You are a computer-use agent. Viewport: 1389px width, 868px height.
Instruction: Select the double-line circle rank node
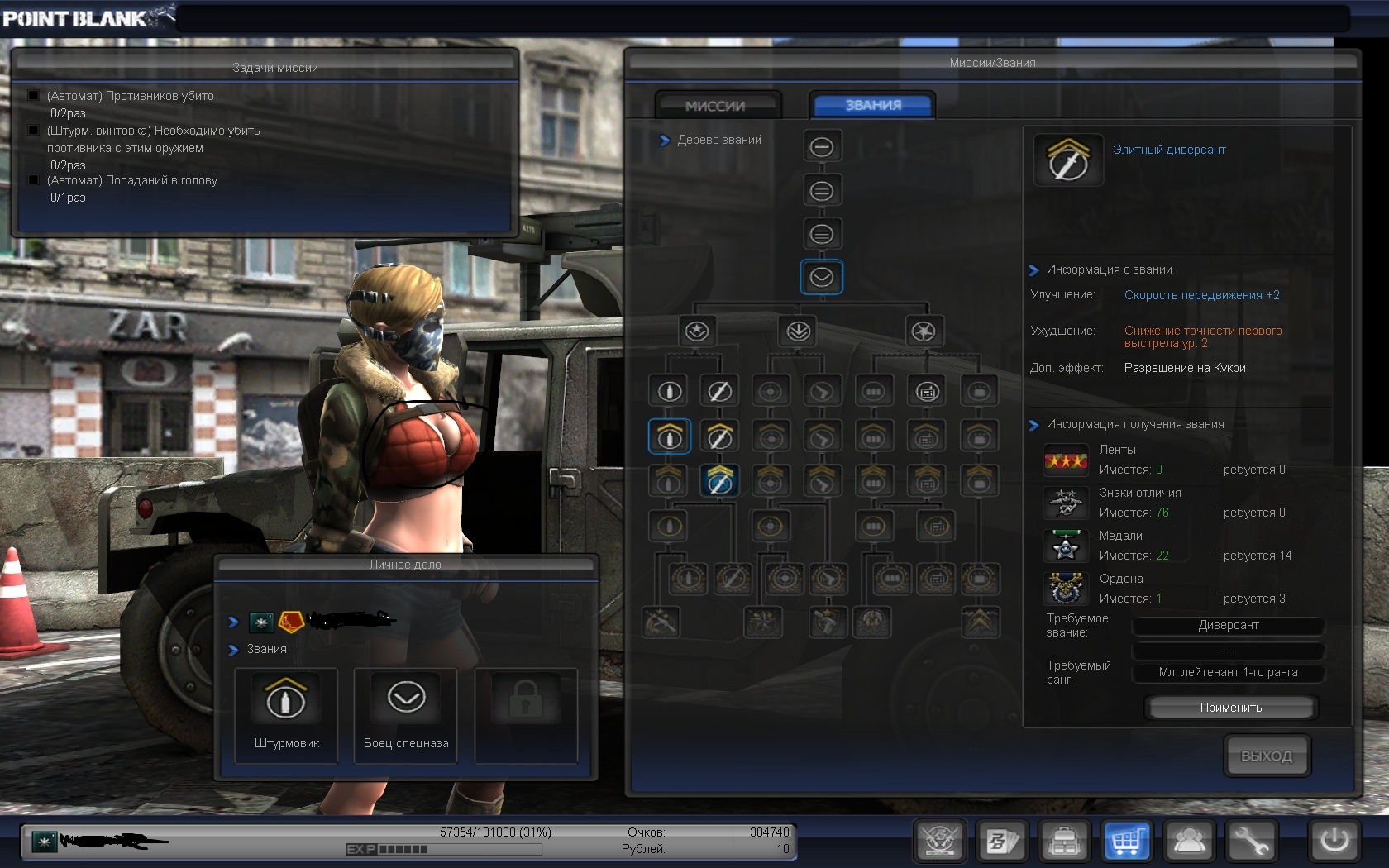822,191
